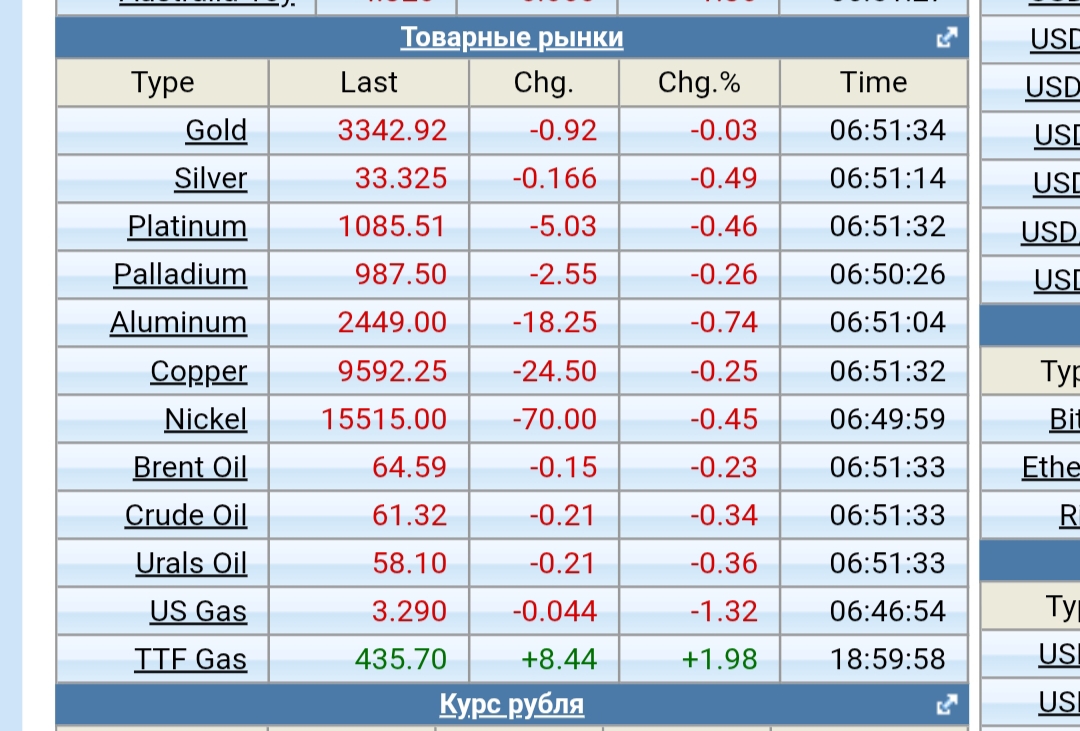This screenshot has width=1080, height=731.
Task: Open the Brent Oil link
Action: (190, 467)
